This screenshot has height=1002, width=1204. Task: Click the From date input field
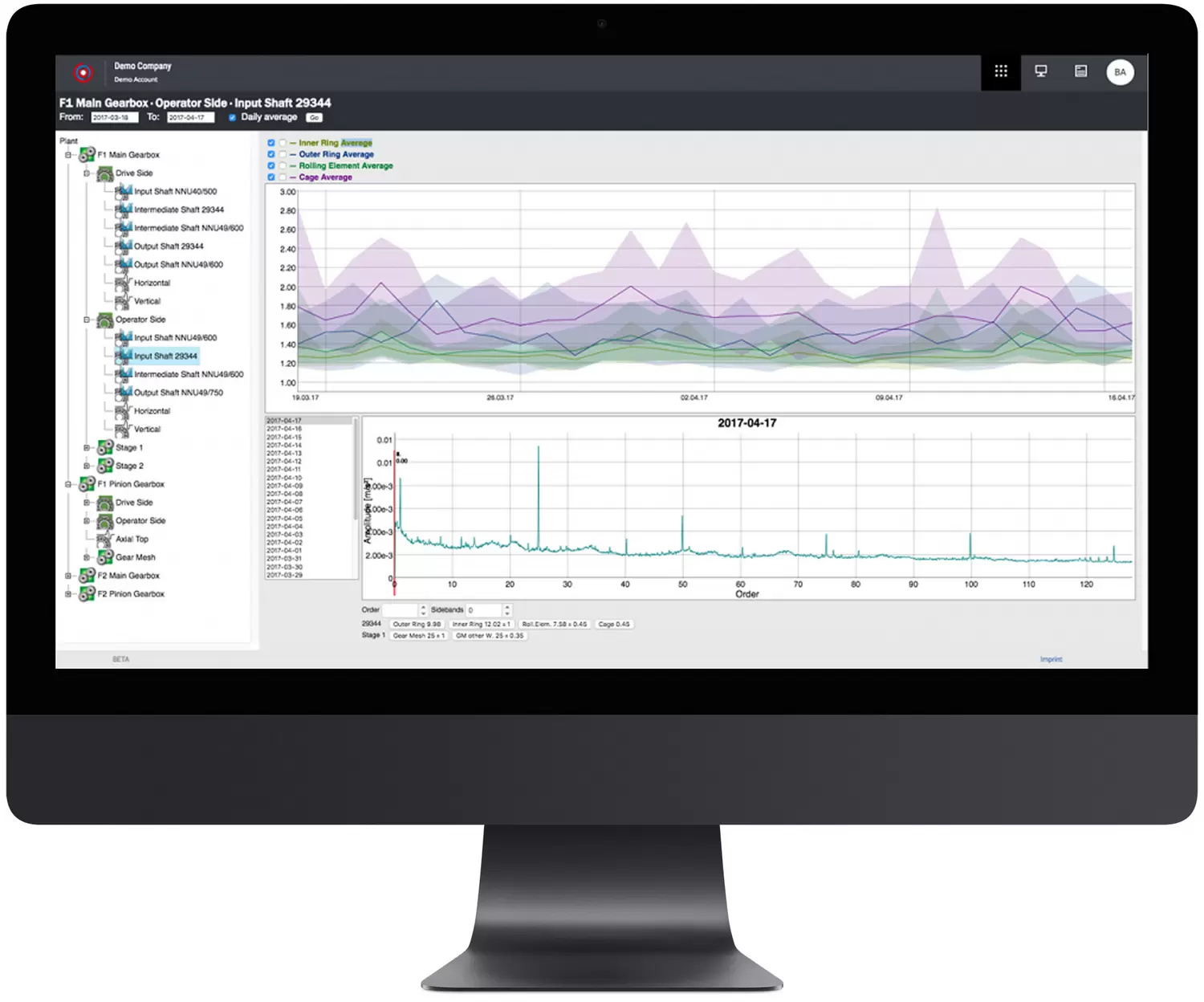114,118
